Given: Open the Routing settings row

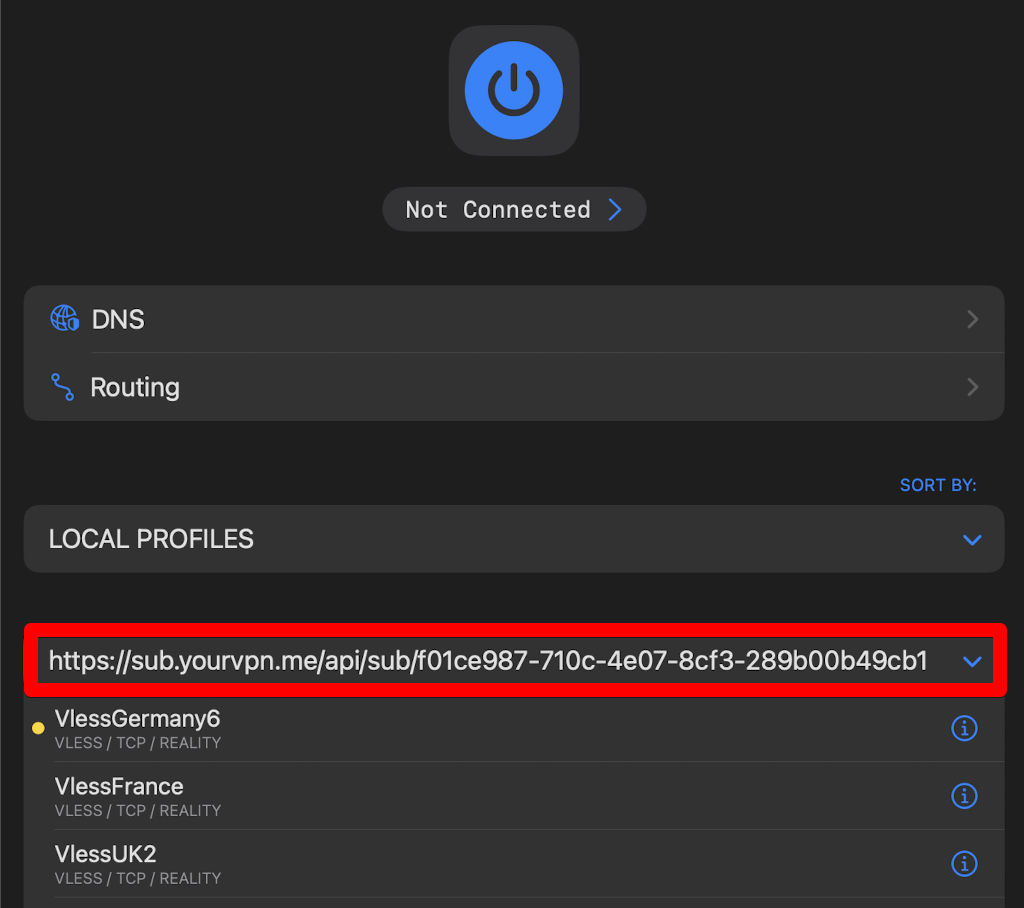Looking at the screenshot, I should click(x=500, y=387).
